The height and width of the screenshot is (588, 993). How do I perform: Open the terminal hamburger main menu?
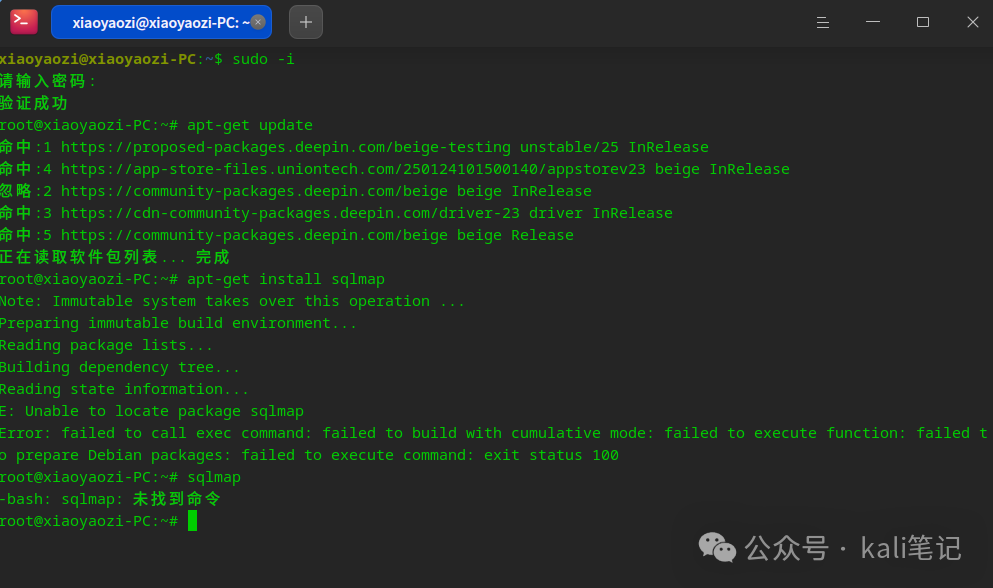coord(822,22)
